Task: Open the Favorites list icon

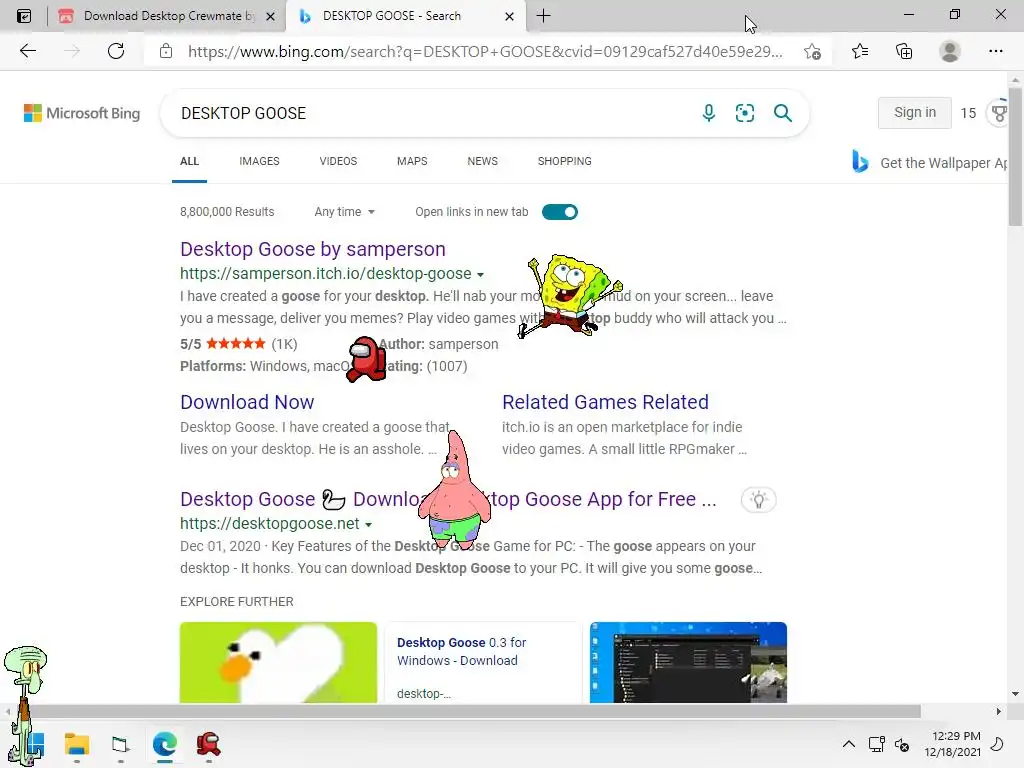Action: tap(860, 51)
